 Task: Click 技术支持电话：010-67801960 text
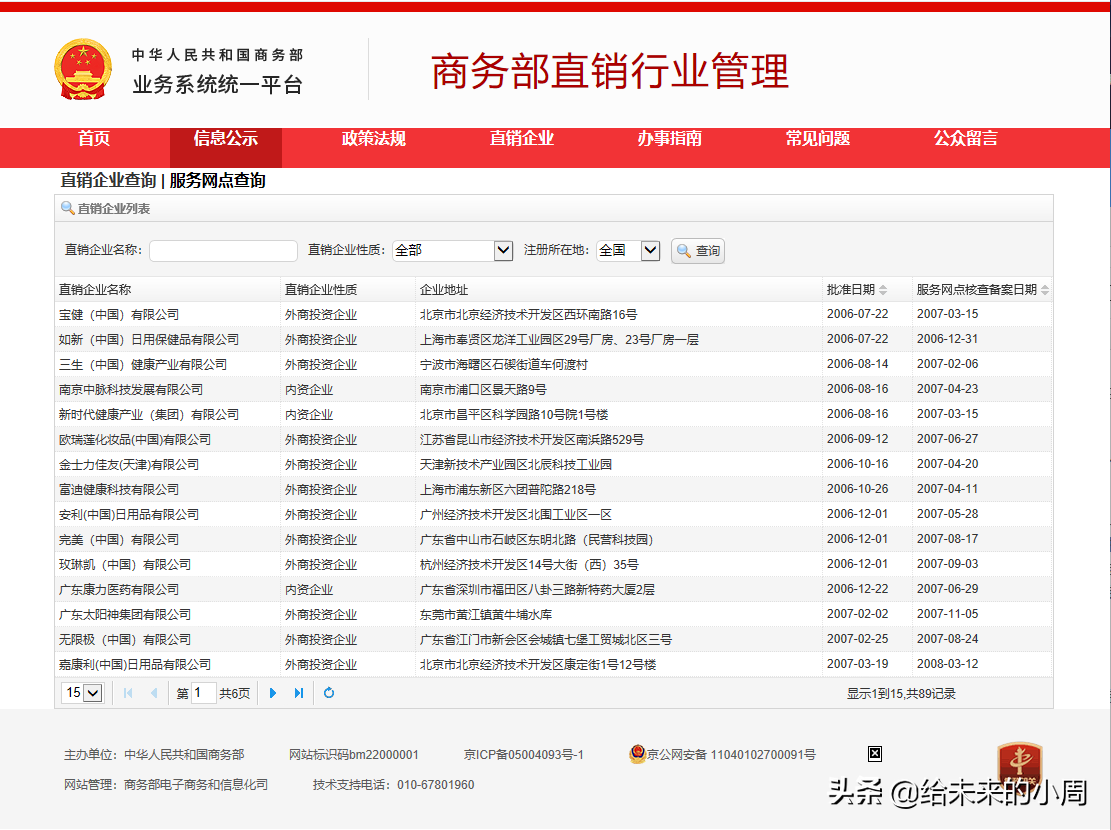click(393, 785)
